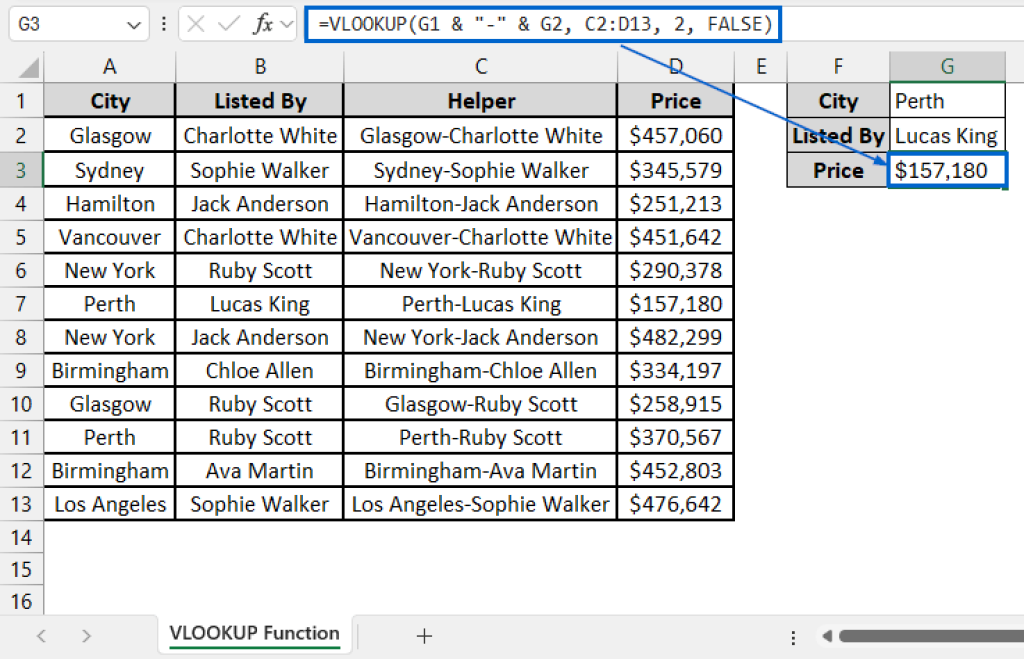The width and height of the screenshot is (1024, 659).
Task: Select the price cell showing $157,180 in column G
Action: pyautogui.click(x=947, y=170)
